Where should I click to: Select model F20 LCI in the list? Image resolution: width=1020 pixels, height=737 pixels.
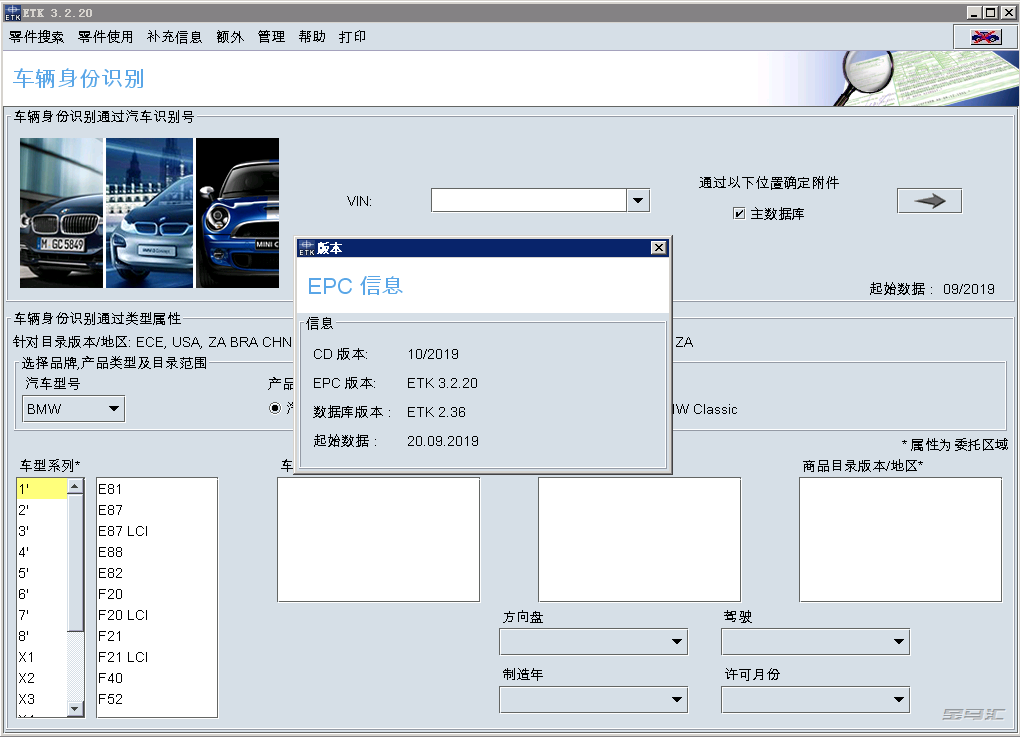157,615
